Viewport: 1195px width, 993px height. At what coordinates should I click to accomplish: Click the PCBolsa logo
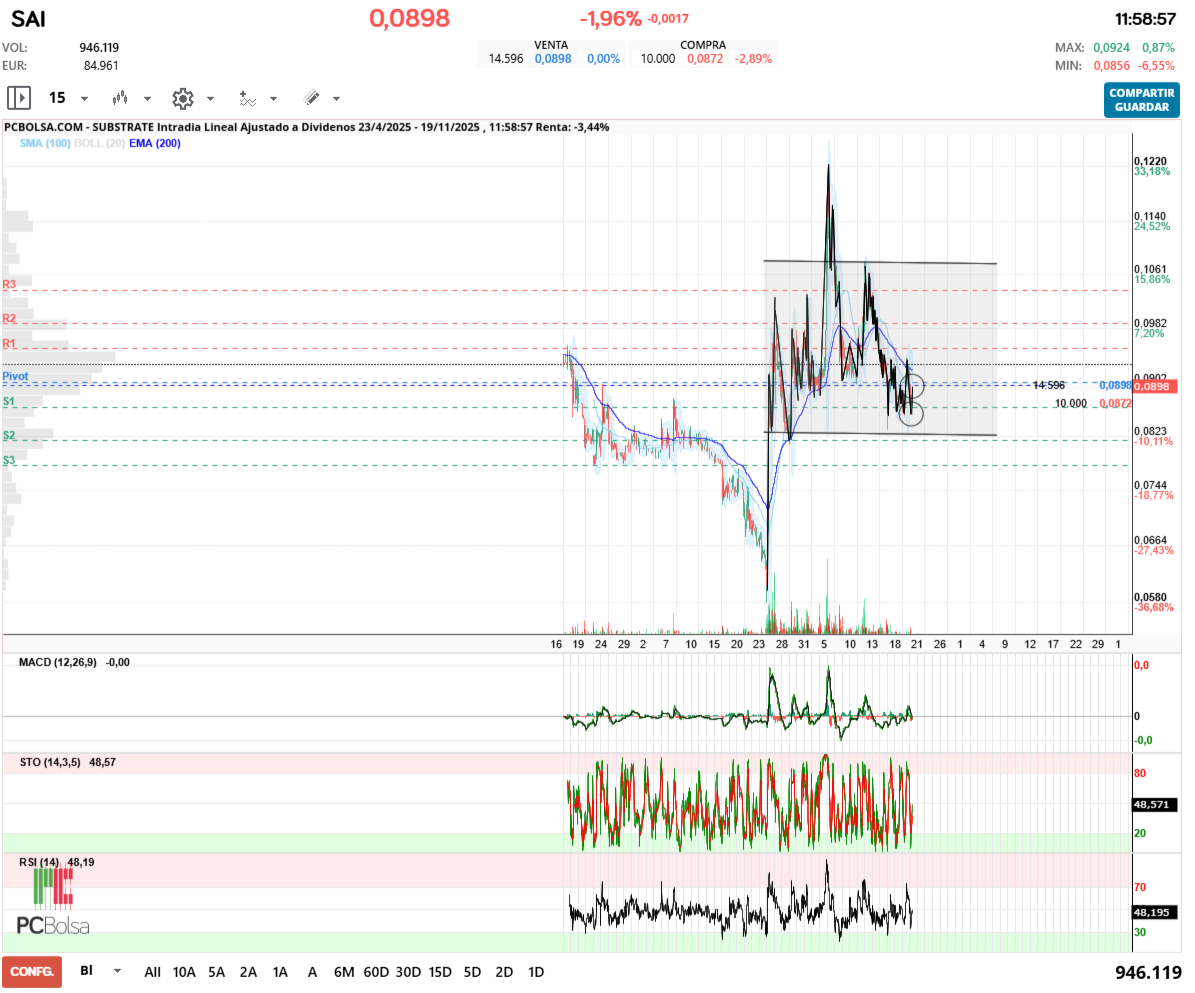(x=53, y=901)
